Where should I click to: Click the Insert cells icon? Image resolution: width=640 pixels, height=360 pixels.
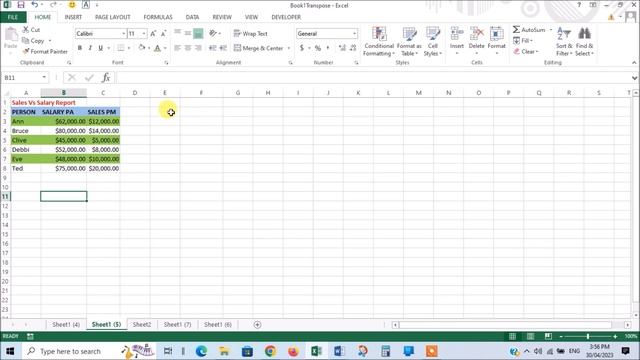457,35
